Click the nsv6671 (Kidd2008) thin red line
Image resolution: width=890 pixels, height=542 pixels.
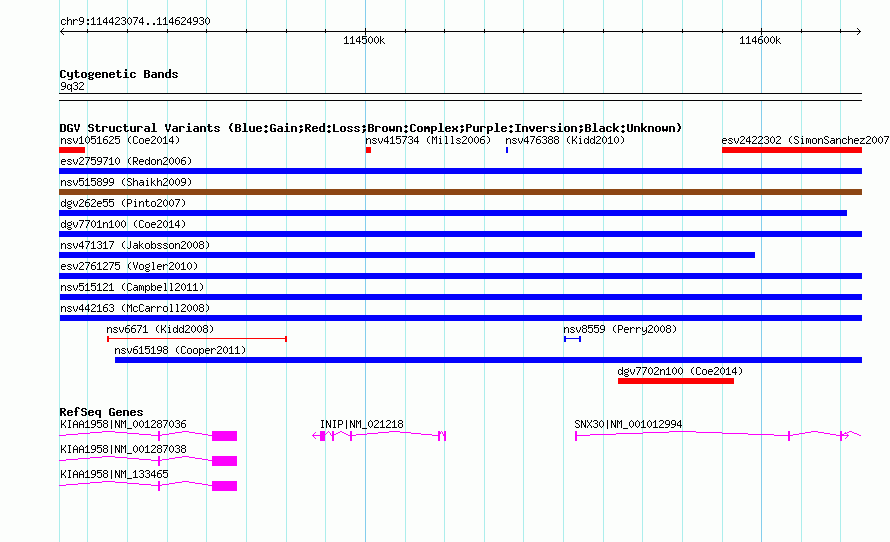click(x=197, y=339)
